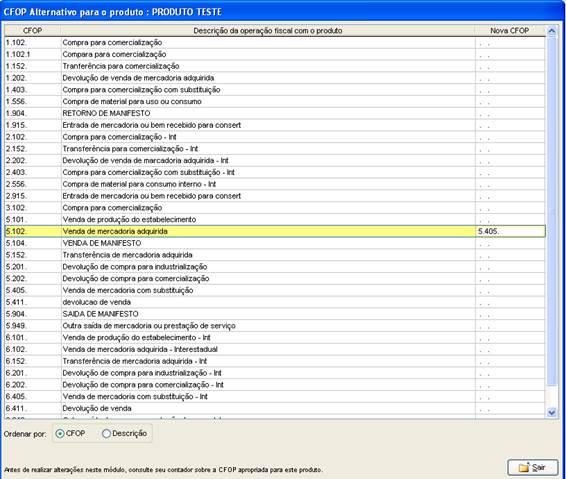The width and height of the screenshot is (566, 479).
Task: Edit the Nova CFOP field showing 5.405
Action: point(510,231)
